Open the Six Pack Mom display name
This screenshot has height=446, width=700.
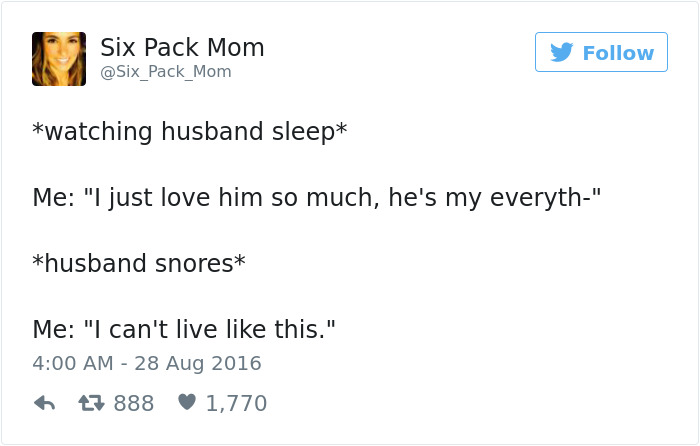(x=182, y=47)
